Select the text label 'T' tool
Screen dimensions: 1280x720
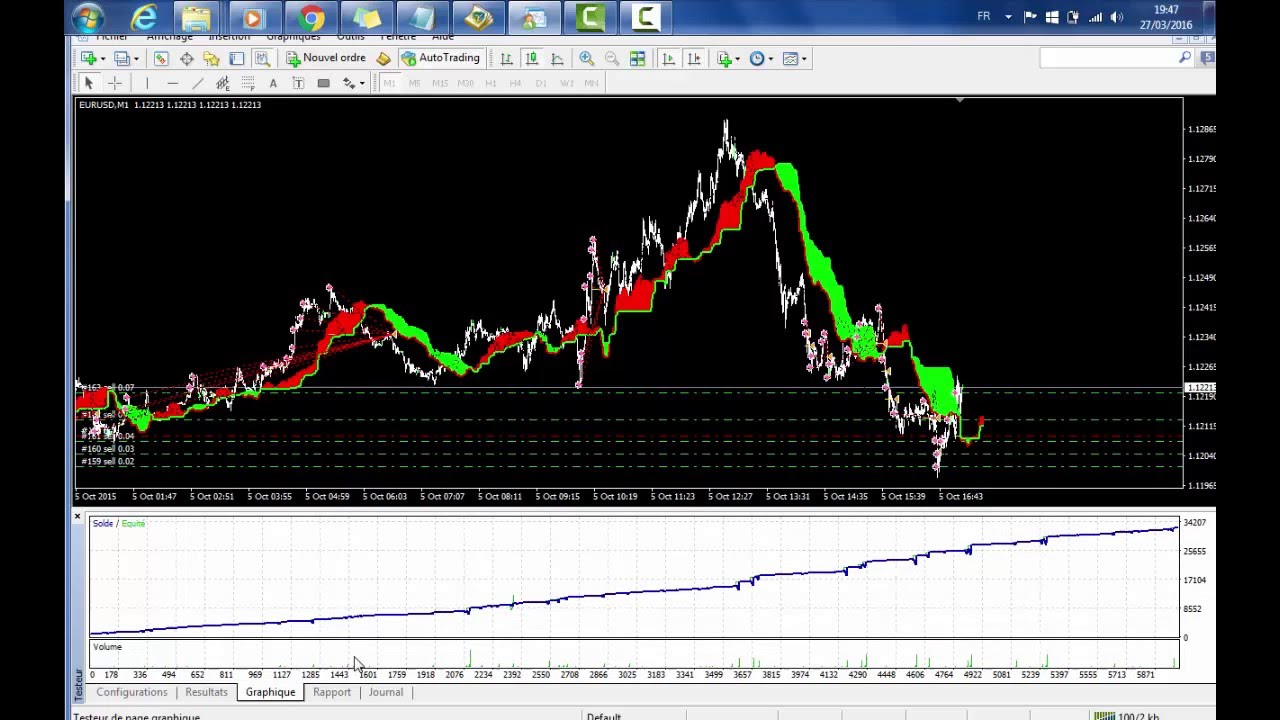(x=298, y=83)
